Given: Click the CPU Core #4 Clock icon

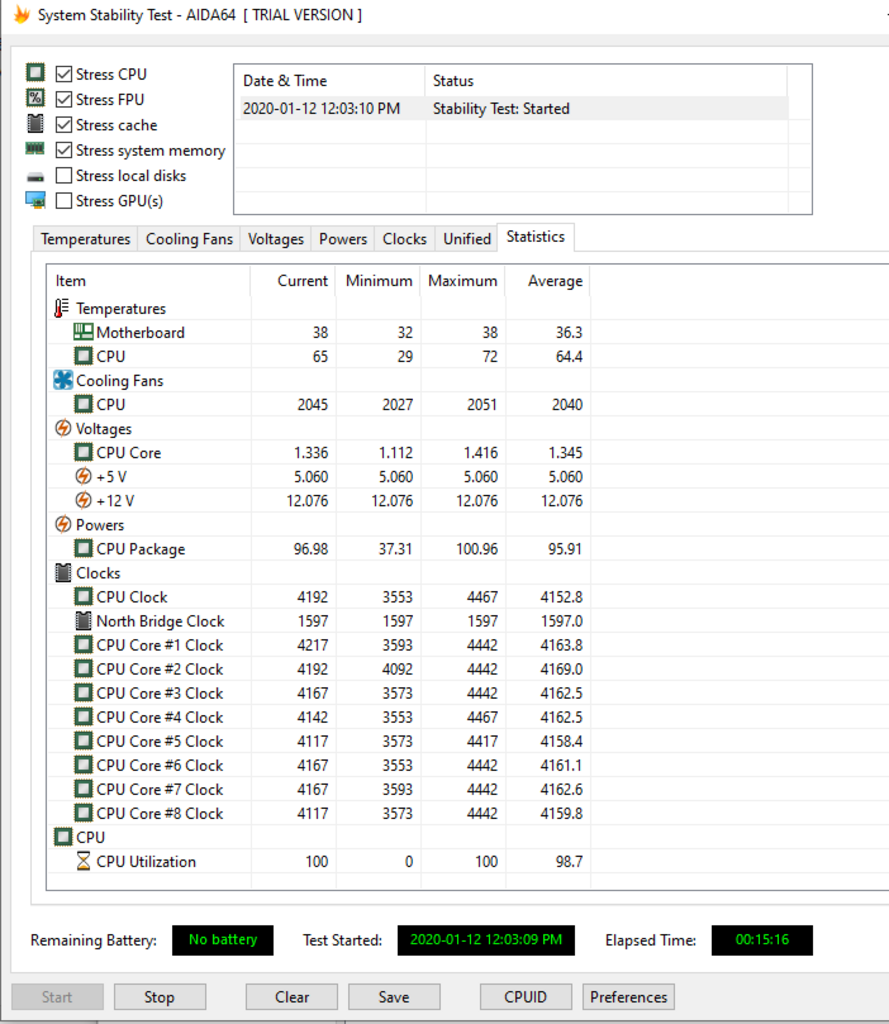Looking at the screenshot, I should (83, 716).
